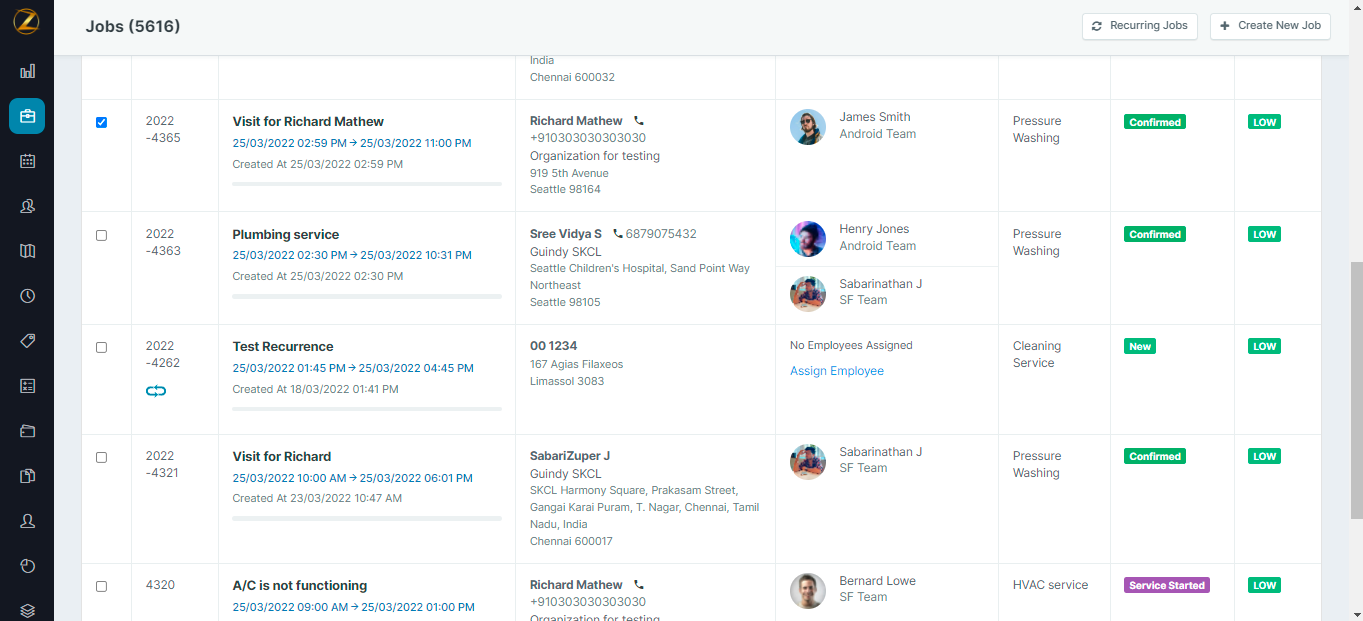Click the Recurring Jobs button
The width and height of the screenshot is (1363, 621).
point(1139,26)
